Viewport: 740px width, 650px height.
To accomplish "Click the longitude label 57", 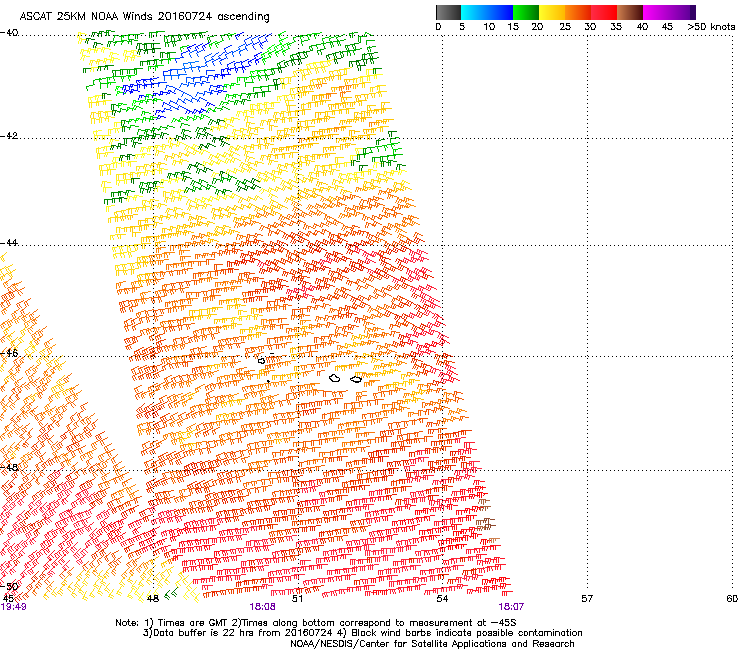I will click(x=587, y=599).
